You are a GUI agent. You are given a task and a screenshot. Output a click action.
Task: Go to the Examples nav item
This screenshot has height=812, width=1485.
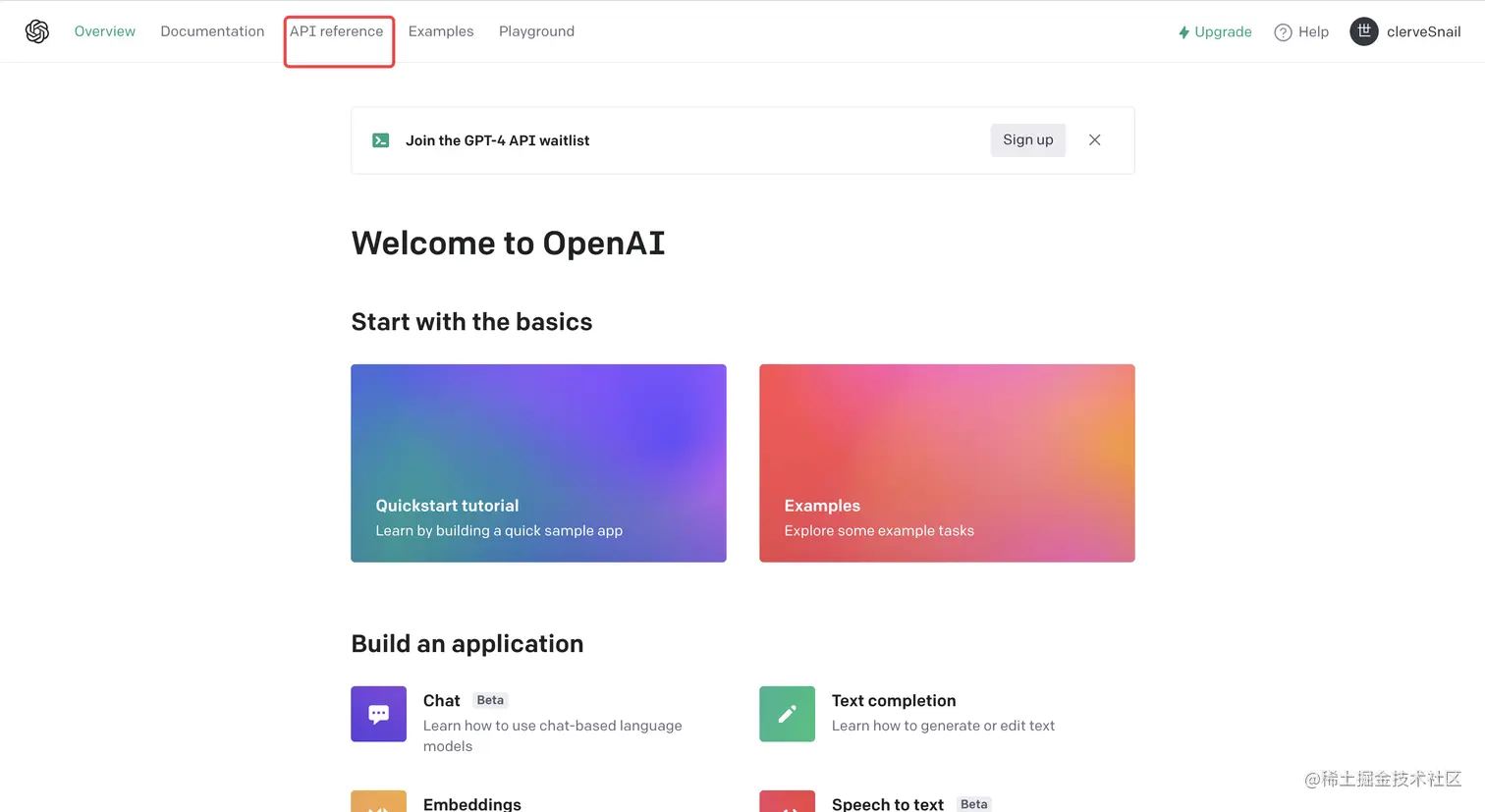[x=441, y=31]
